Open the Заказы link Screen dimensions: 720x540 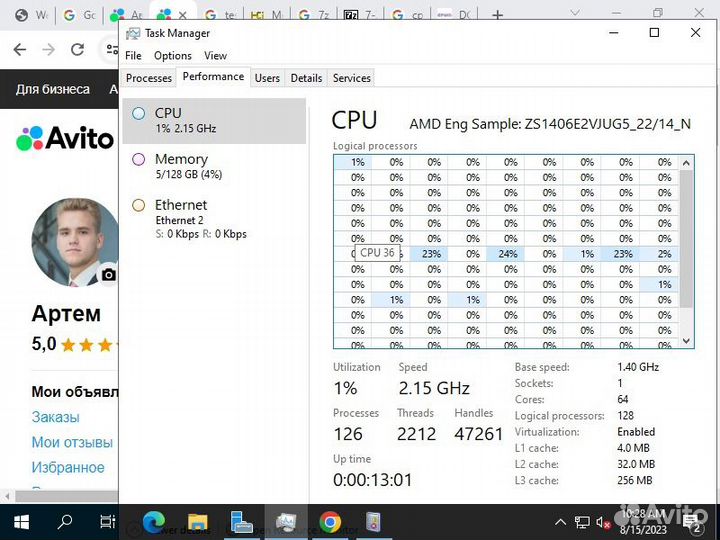[56, 417]
